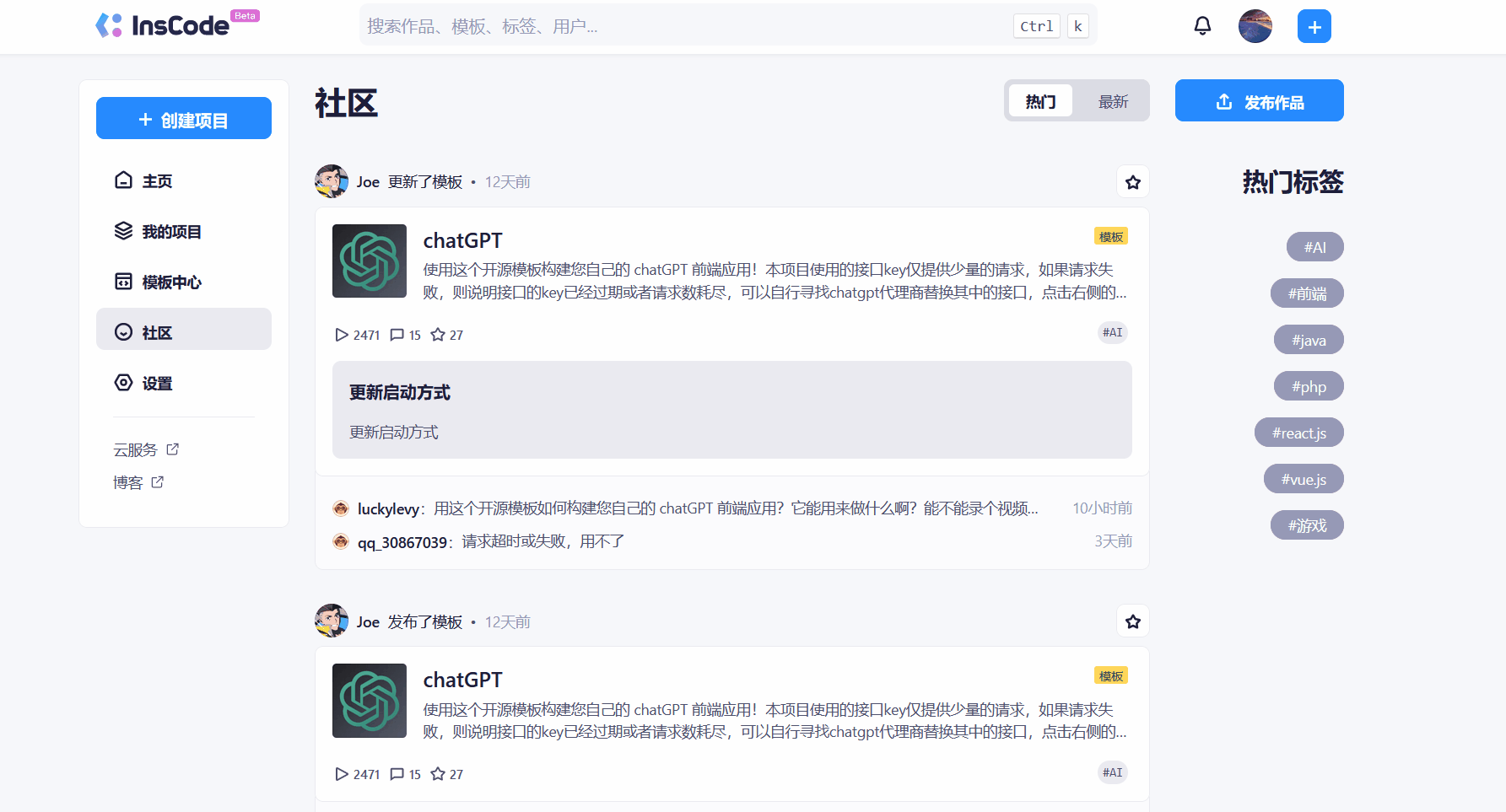Image resolution: width=1506 pixels, height=812 pixels.
Task: Click the 发布作品 button
Action: (x=1259, y=100)
